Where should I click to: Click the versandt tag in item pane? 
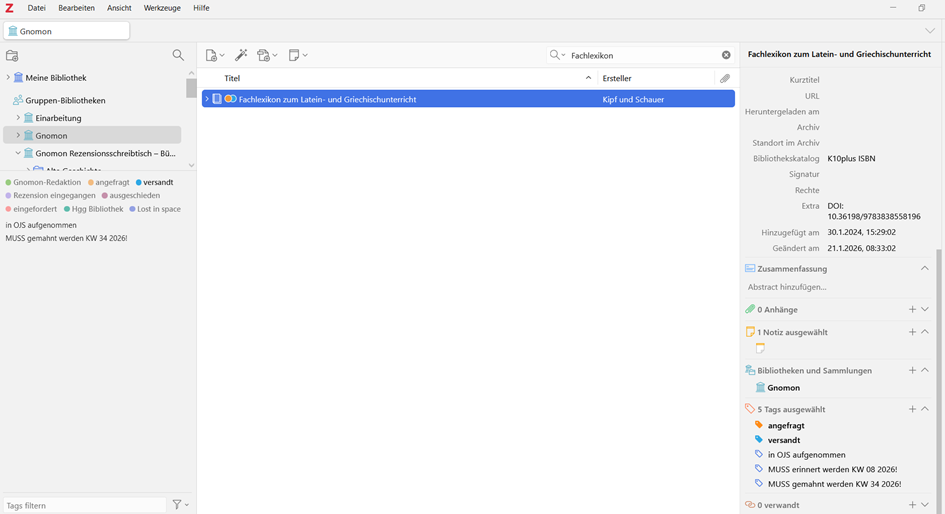click(784, 440)
